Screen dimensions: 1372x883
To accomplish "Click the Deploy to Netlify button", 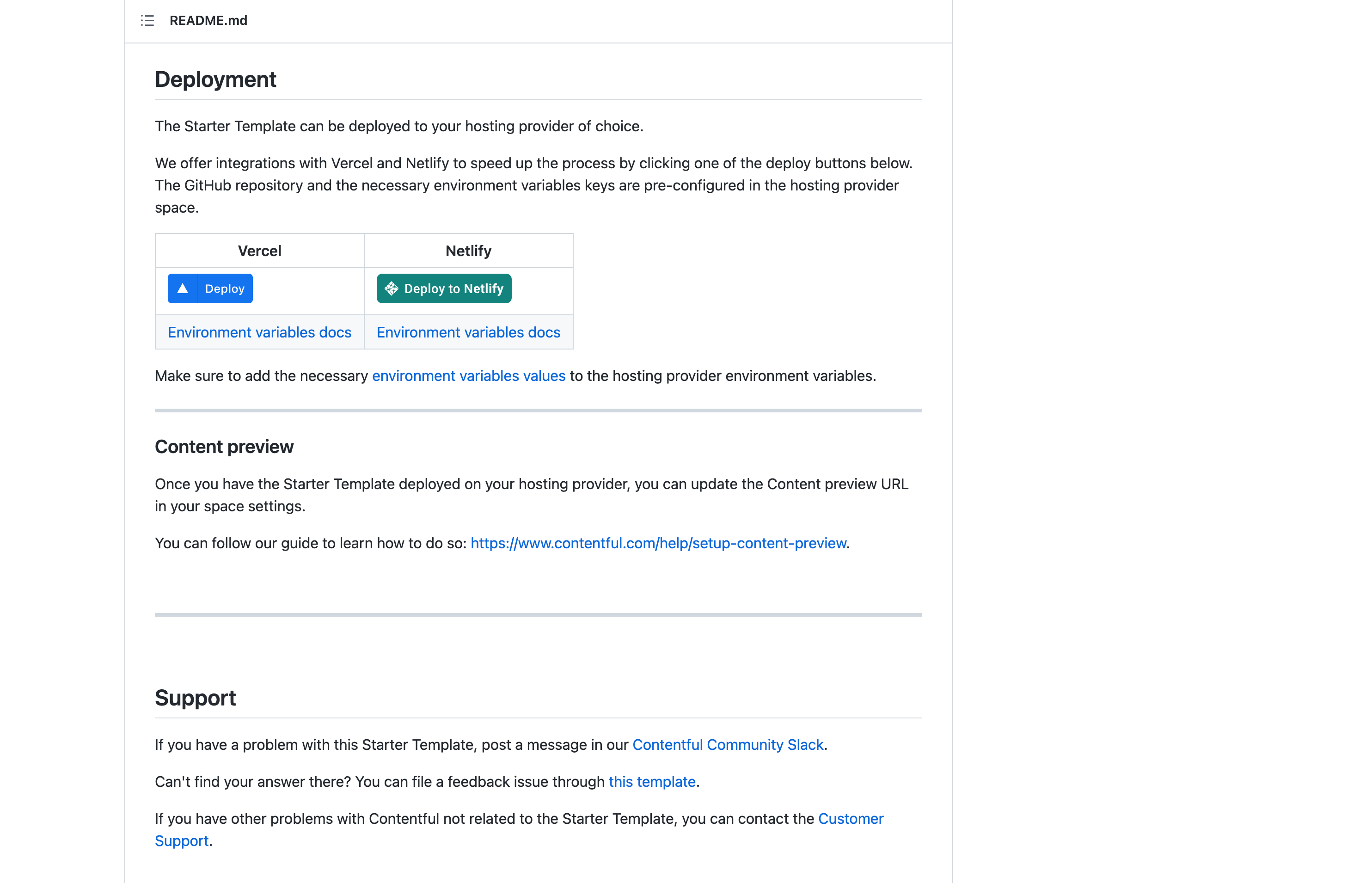I will [x=444, y=288].
